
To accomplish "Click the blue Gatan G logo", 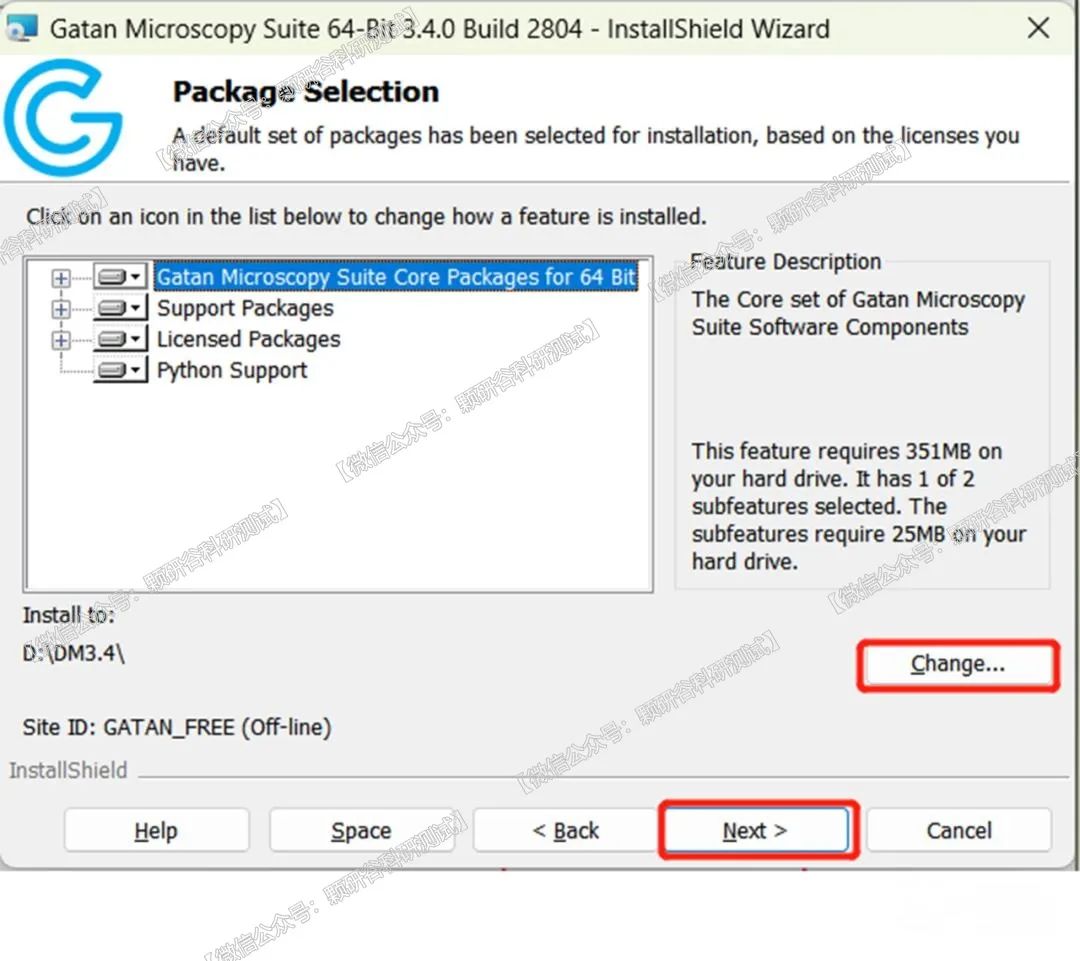I will coord(62,118).
